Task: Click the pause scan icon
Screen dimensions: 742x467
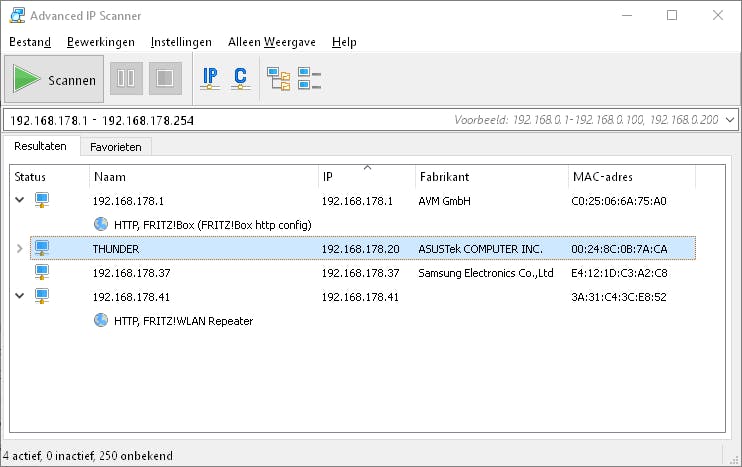Action: (x=126, y=79)
